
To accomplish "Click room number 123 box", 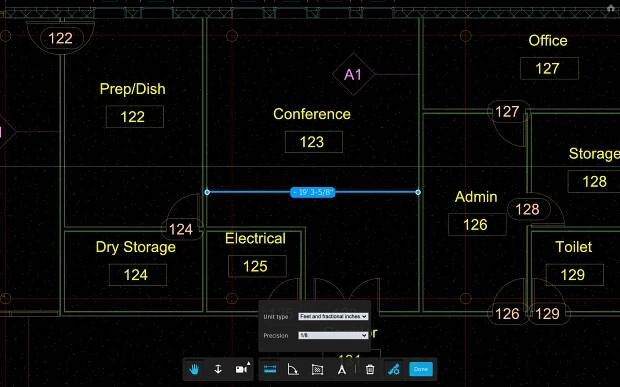I will tap(314, 142).
